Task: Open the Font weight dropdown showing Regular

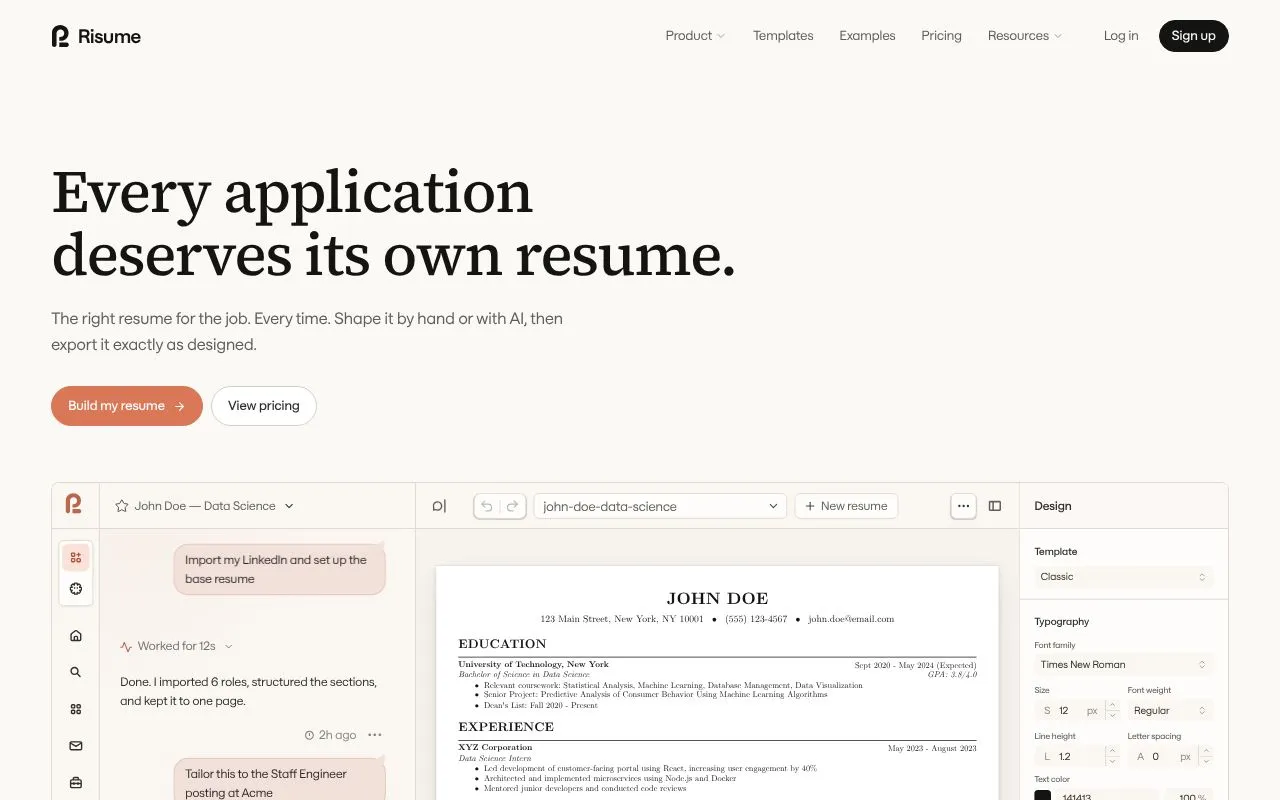Action: 1170,711
